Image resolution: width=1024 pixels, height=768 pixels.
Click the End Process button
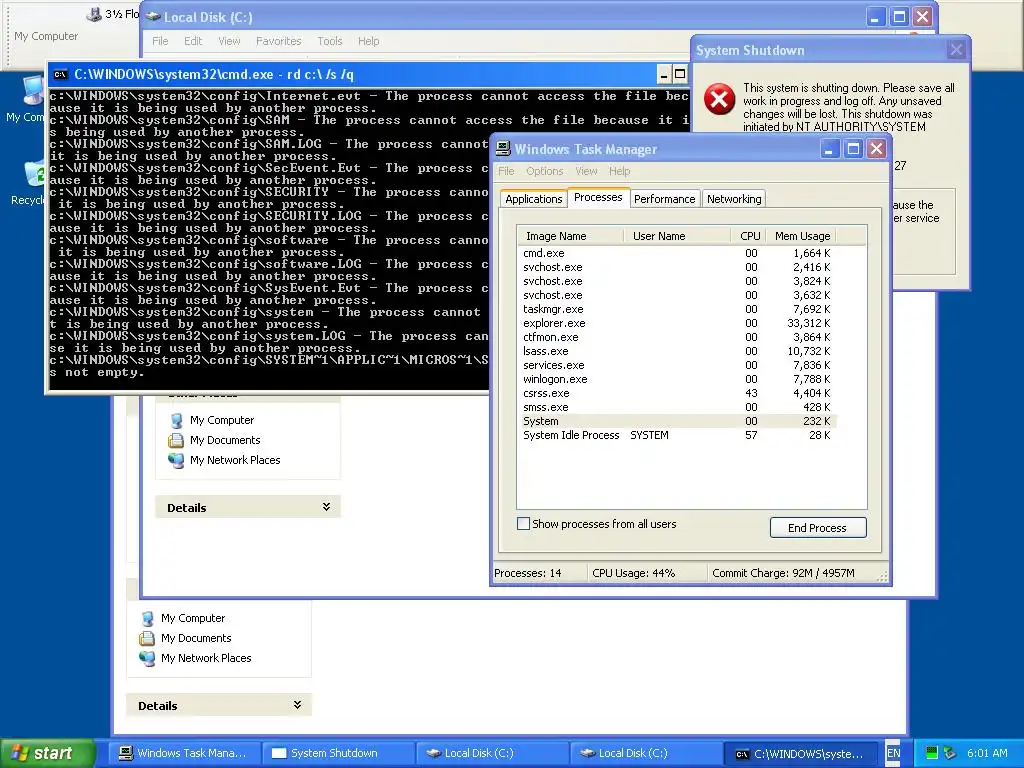click(x=818, y=528)
